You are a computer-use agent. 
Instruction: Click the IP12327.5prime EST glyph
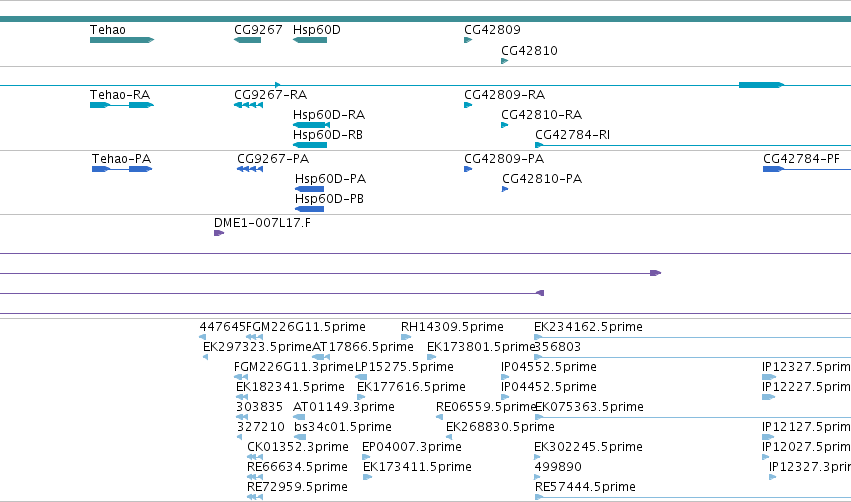769,377
